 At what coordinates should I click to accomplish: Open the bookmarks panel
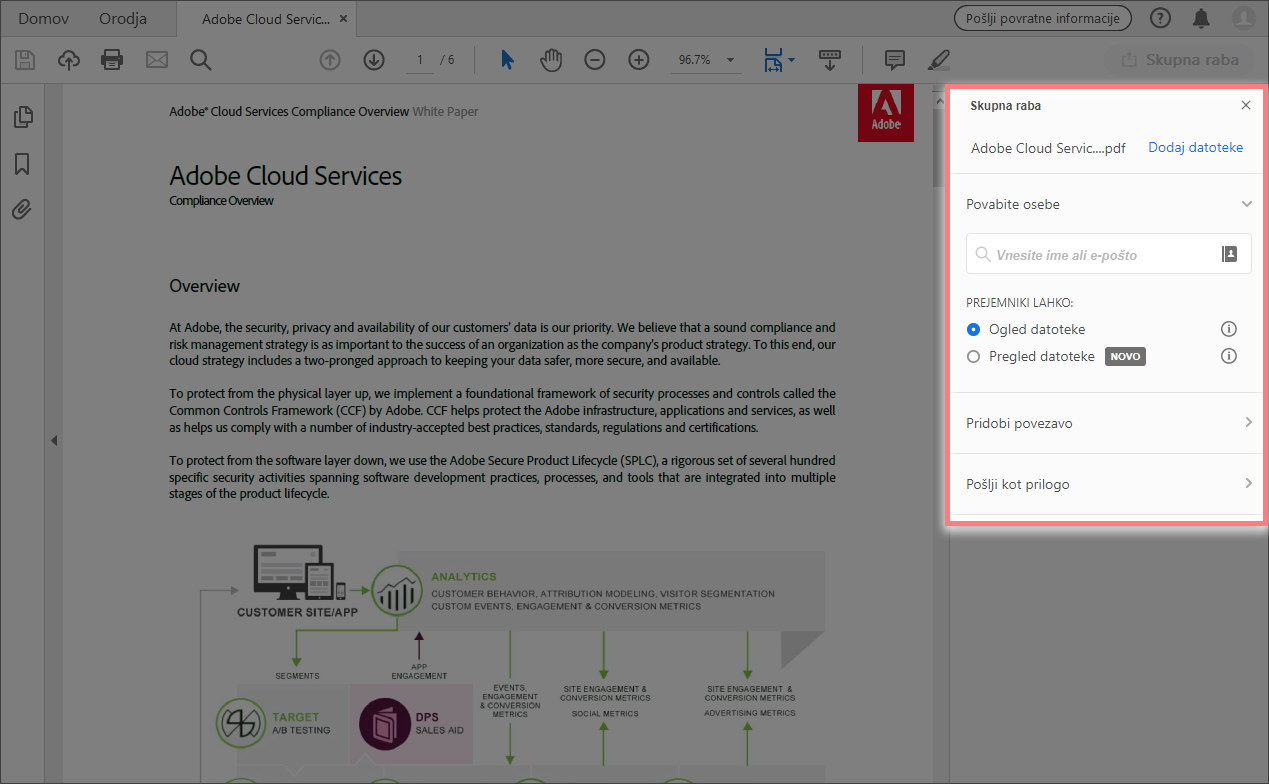[23, 163]
